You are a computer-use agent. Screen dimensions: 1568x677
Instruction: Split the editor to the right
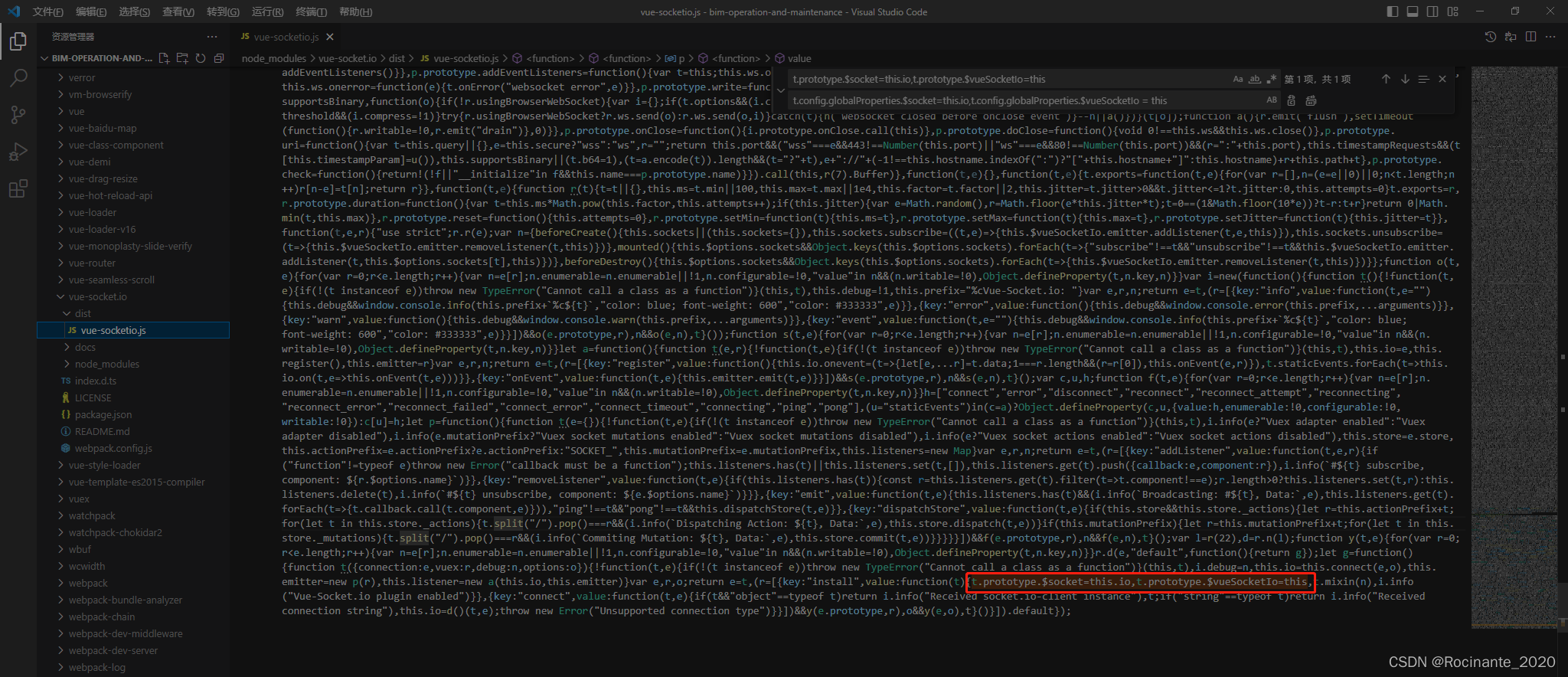click(1530, 37)
